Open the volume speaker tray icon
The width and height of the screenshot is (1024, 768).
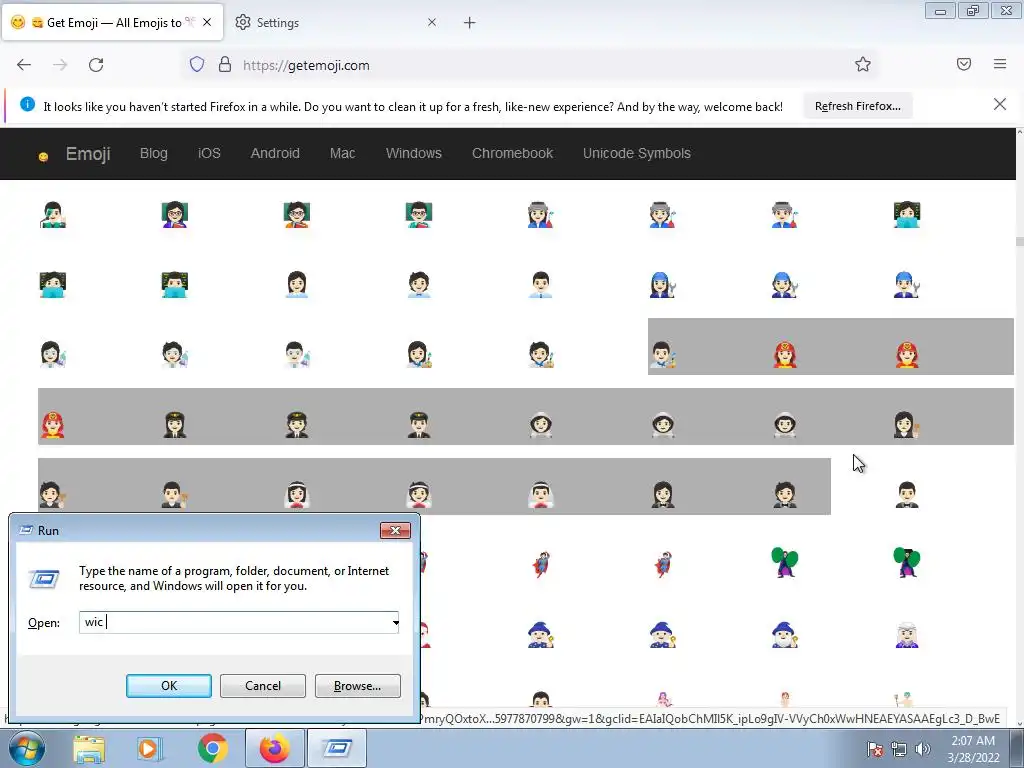(922, 749)
